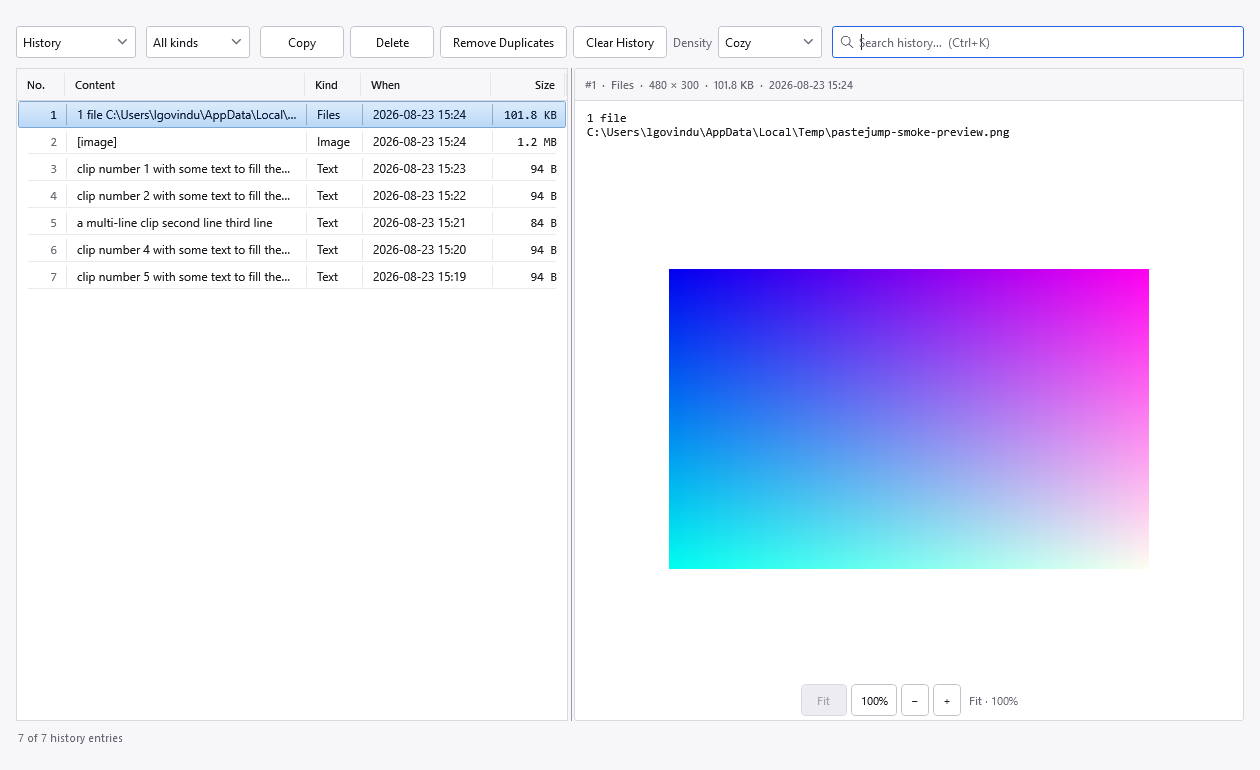Set preview zoom to 100%
1260x770 pixels.
[x=874, y=701]
